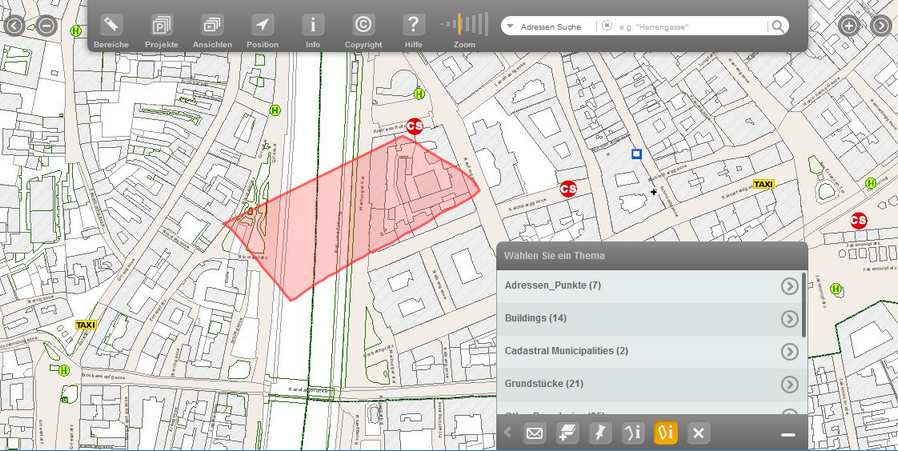Expand the Buildings (14) arrow
Viewport: 898px width, 451px height.
789,319
